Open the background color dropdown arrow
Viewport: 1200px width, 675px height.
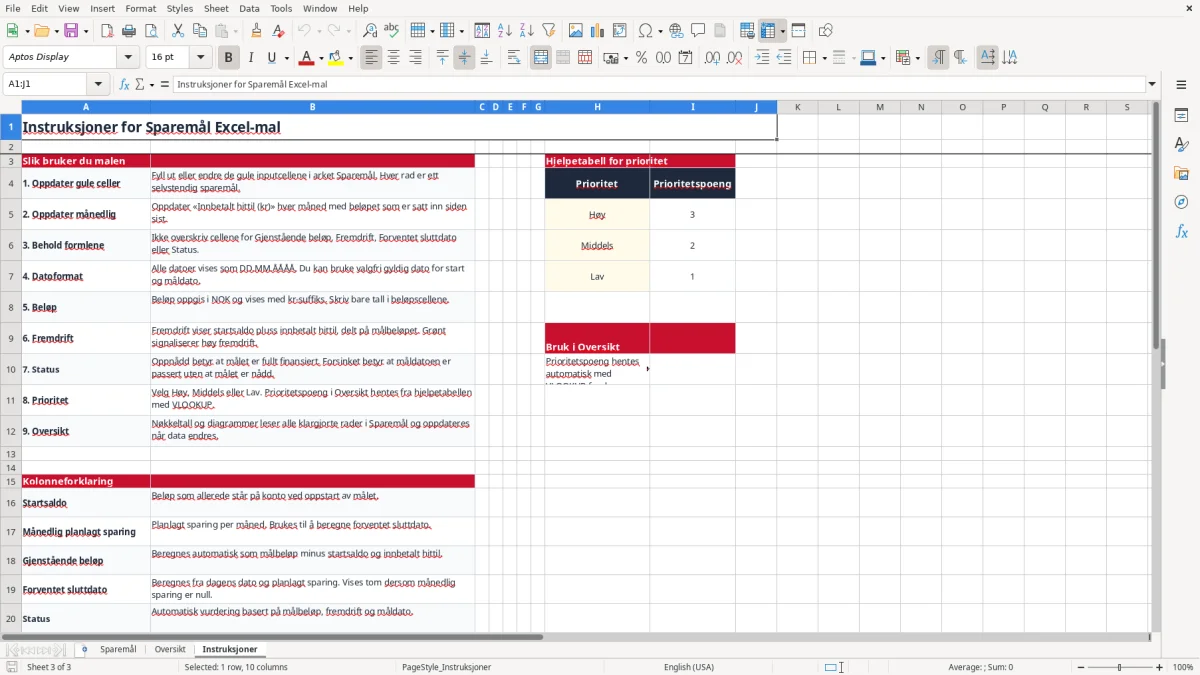tap(350, 58)
